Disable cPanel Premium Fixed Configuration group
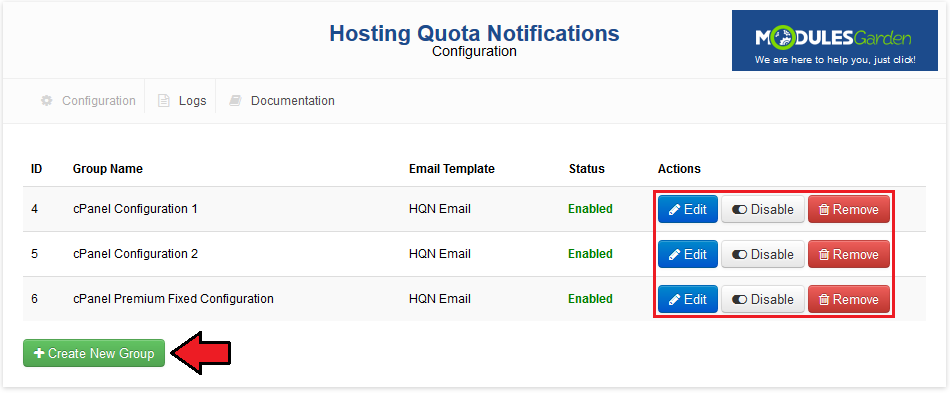 coord(763,299)
